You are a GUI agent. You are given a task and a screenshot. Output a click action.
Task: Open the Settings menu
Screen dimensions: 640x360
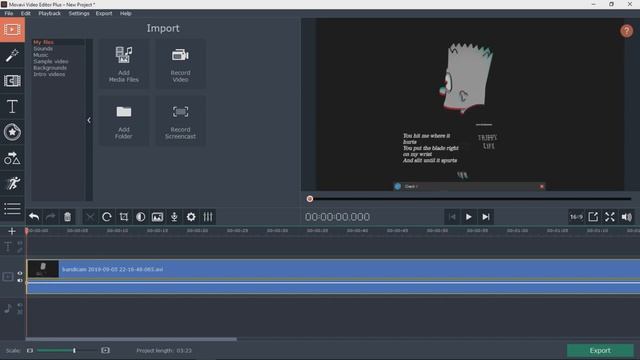[x=79, y=13]
